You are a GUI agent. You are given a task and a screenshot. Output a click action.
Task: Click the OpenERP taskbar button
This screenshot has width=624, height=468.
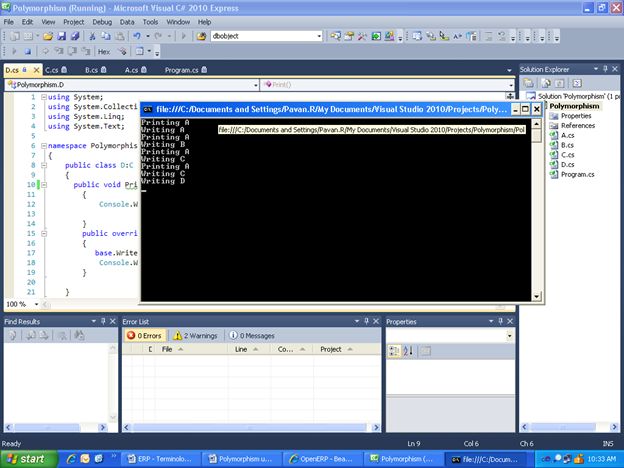[321, 458]
